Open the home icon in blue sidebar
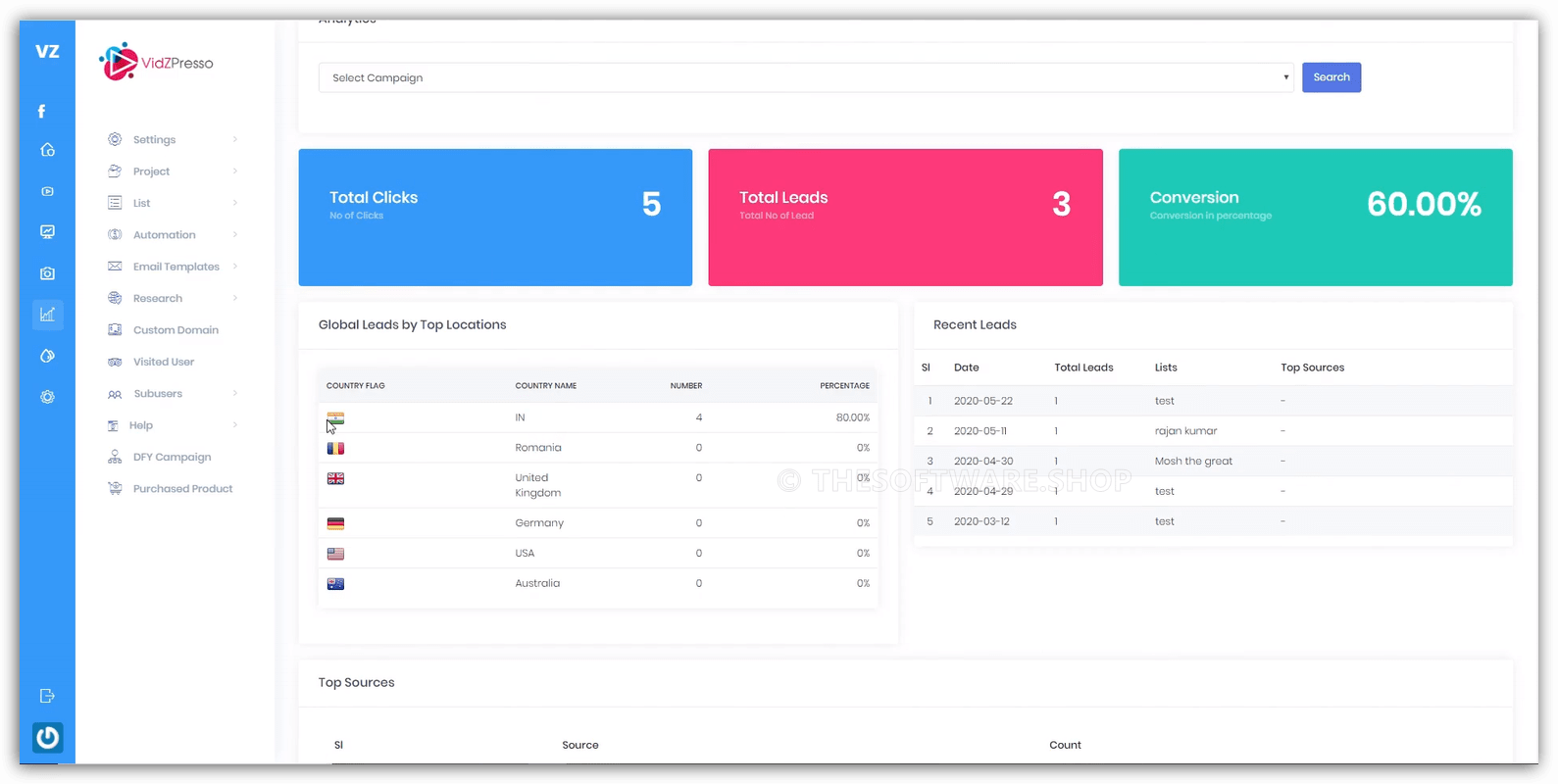The image size is (1558, 784). coord(47,150)
